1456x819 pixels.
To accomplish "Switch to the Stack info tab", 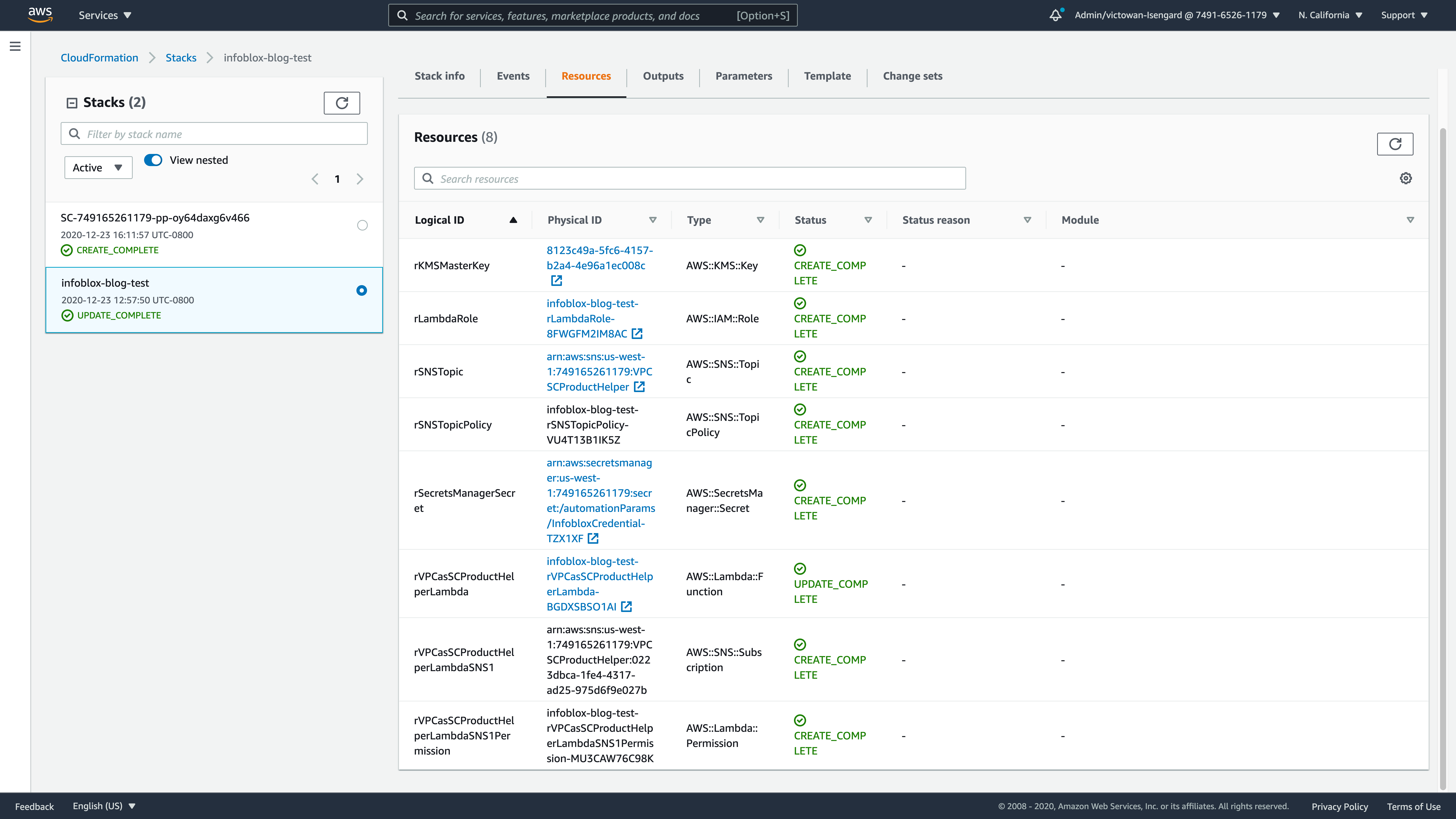I will coord(440,76).
